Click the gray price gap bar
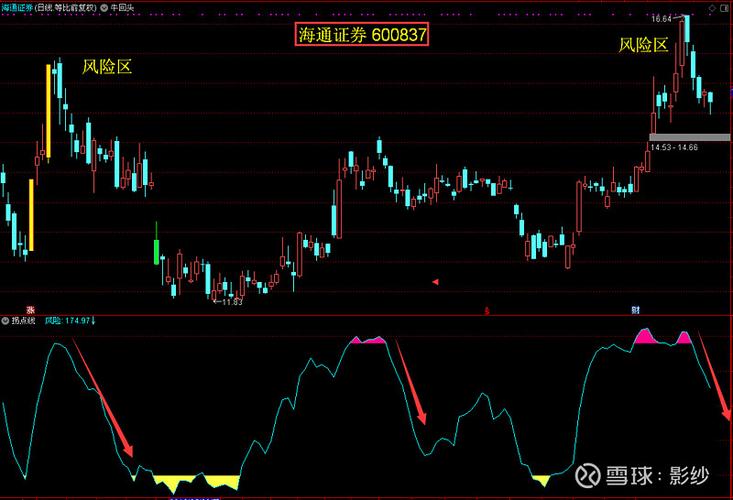Viewport: 733px width, 500px height. click(689, 137)
